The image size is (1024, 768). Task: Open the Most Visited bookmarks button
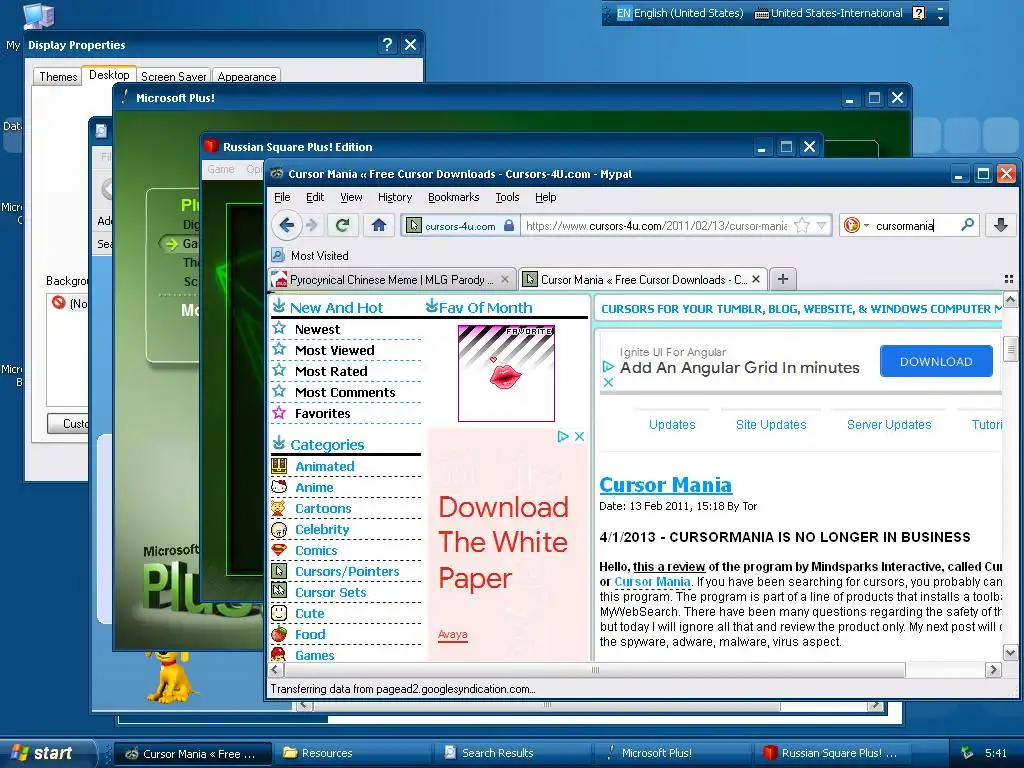[x=311, y=255]
